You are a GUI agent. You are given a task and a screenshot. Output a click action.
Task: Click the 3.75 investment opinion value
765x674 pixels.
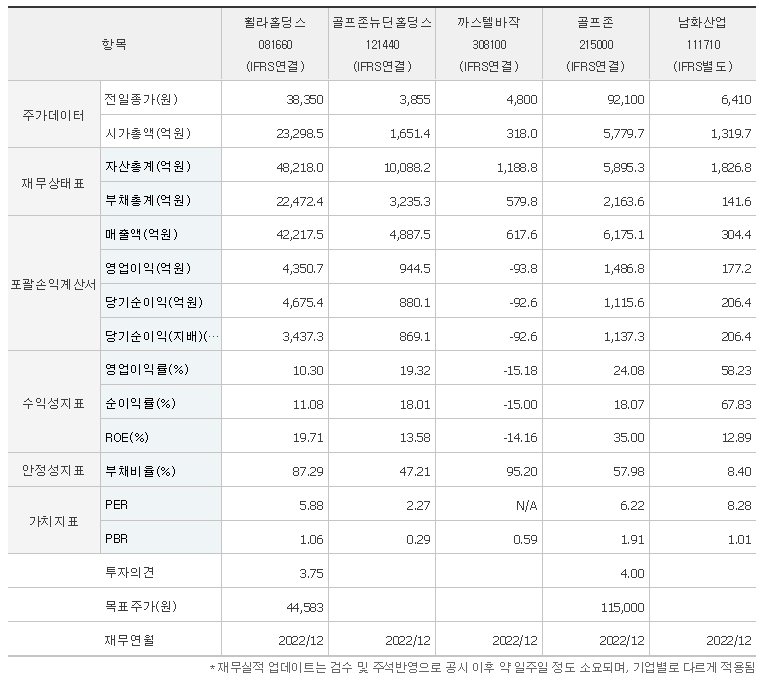(x=311, y=573)
